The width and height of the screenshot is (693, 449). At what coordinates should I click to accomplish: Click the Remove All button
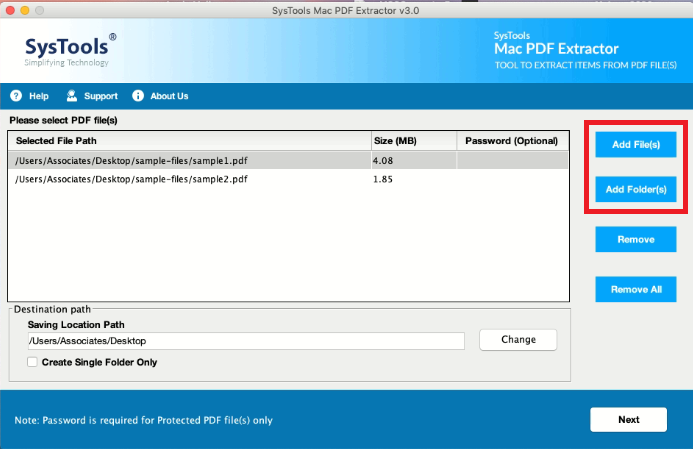636,289
